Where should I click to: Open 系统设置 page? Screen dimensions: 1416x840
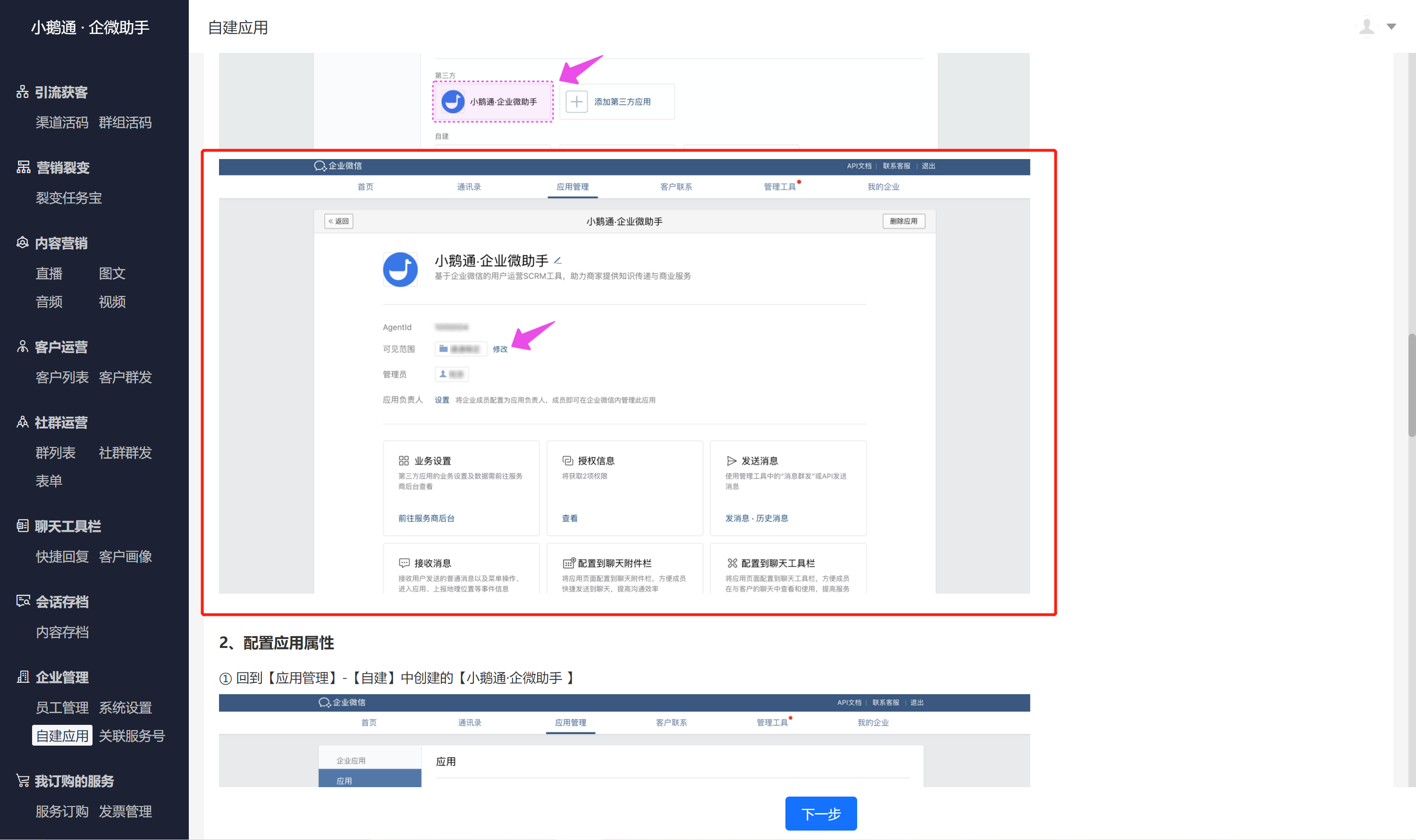click(125, 707)
